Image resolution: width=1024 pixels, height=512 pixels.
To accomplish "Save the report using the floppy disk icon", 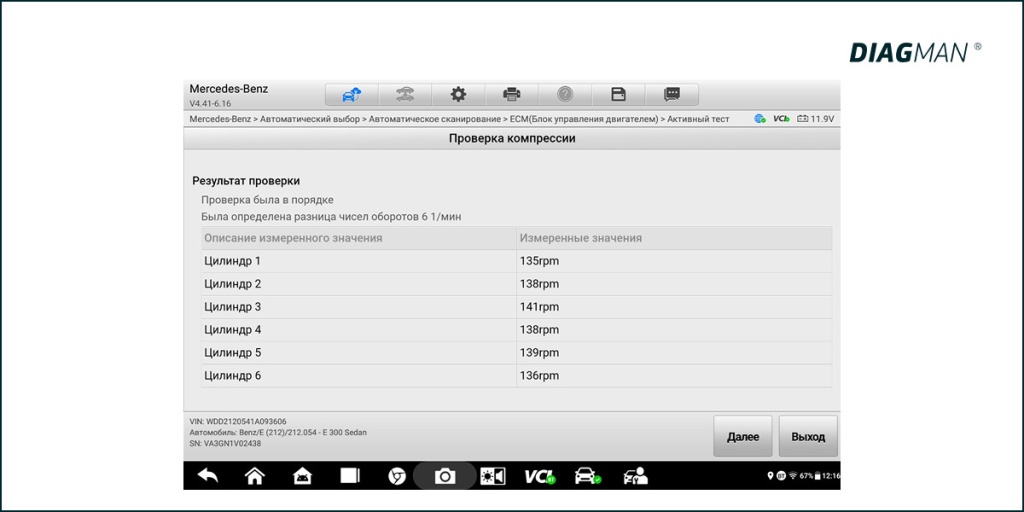I will point(619,95).
